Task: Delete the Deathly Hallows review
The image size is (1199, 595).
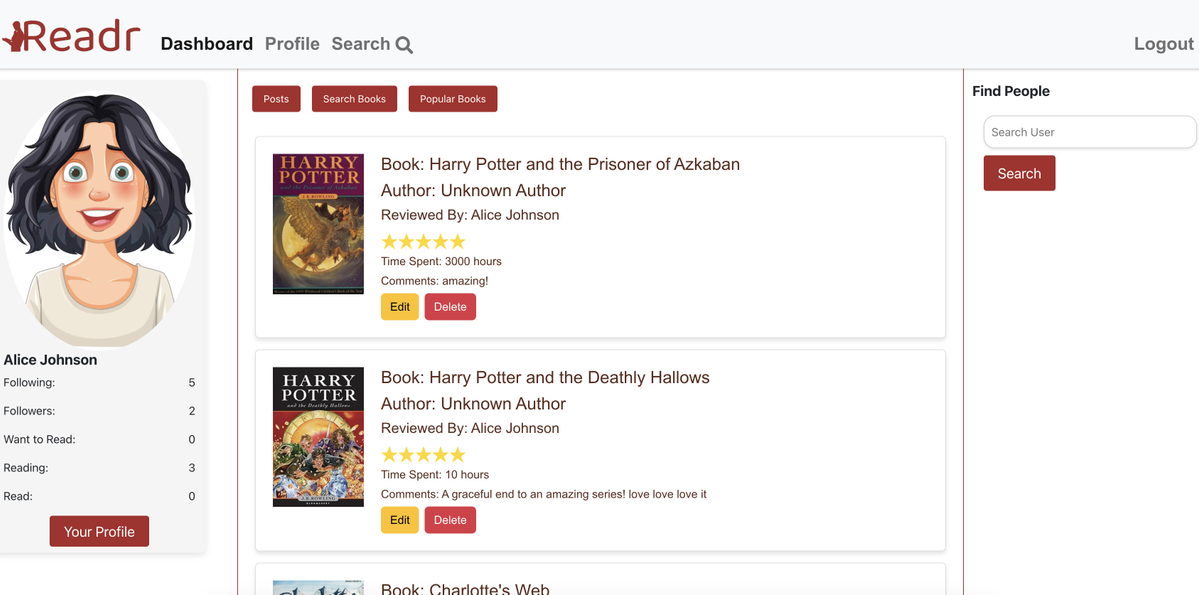Action: [x=450, y=520]
